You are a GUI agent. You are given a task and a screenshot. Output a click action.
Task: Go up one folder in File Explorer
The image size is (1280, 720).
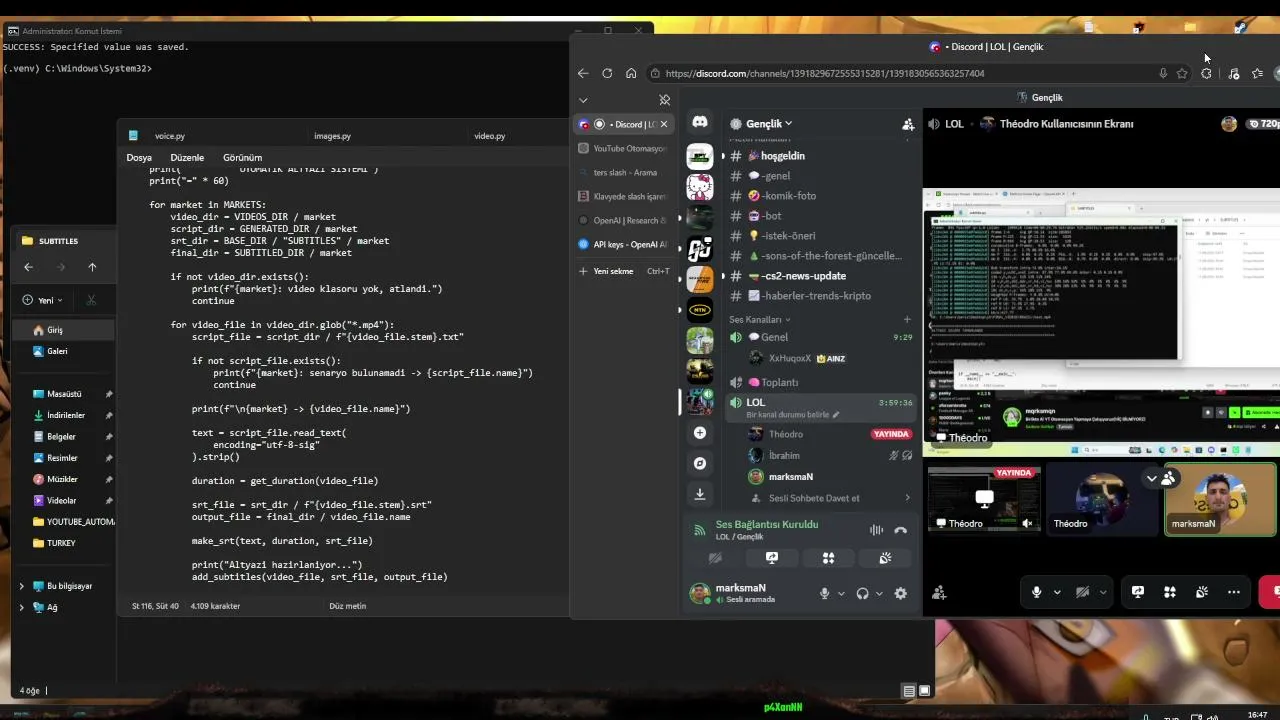tap(92, 267)
